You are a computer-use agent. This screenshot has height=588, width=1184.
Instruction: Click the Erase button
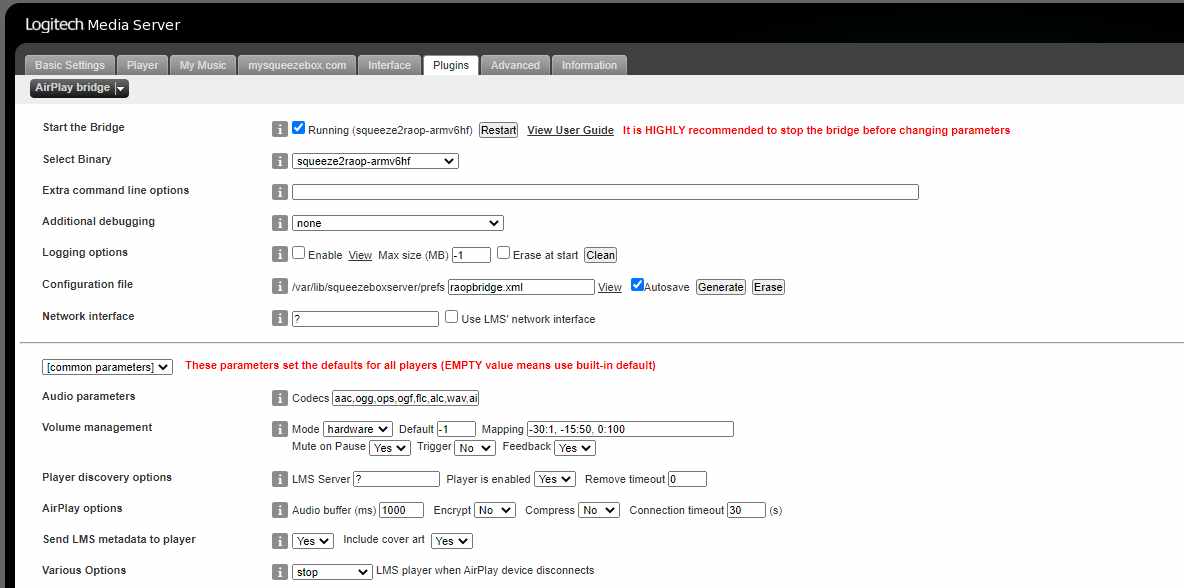(768, 287)
